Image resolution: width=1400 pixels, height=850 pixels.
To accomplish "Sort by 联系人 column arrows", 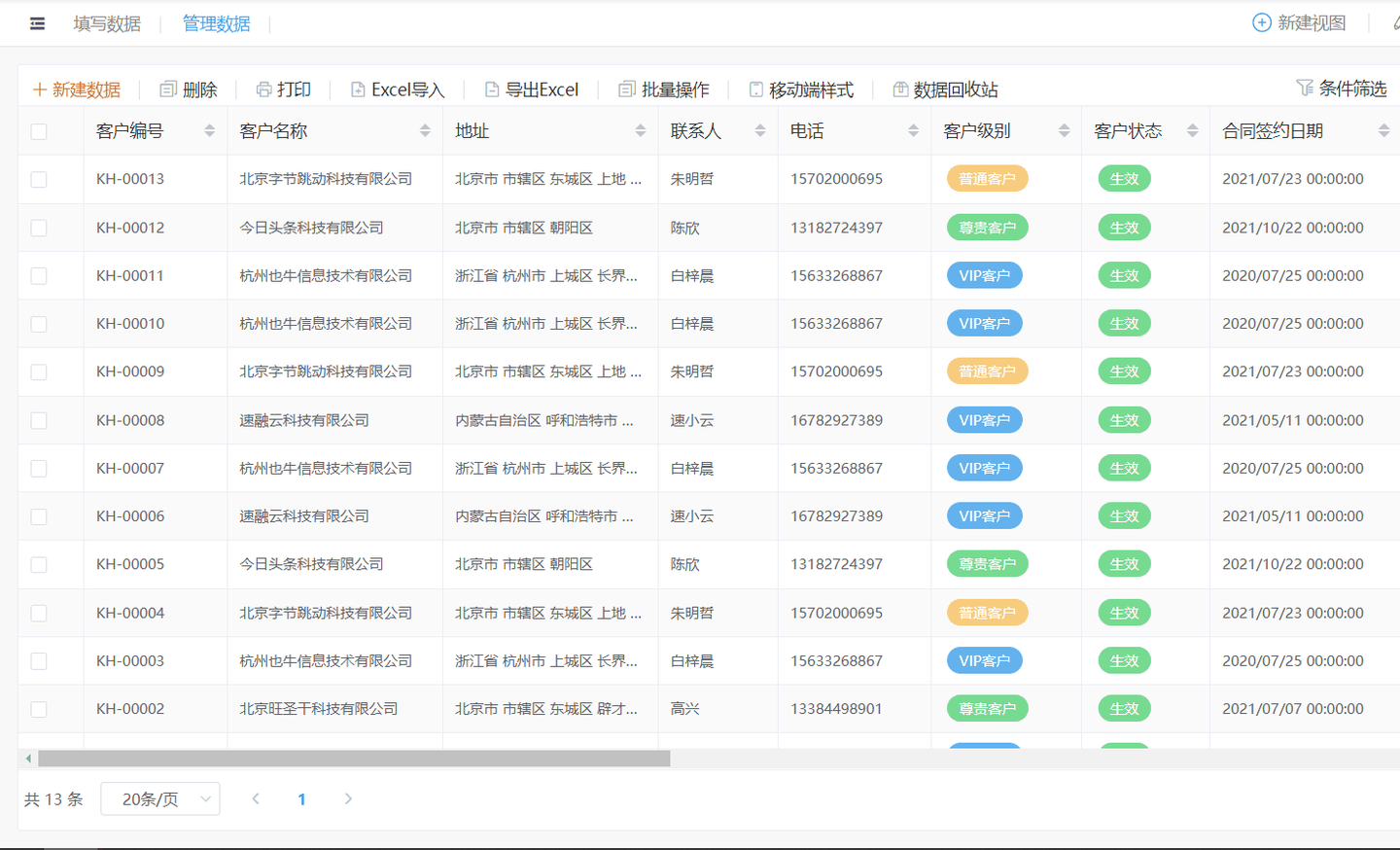I will [x=760, y=130].
